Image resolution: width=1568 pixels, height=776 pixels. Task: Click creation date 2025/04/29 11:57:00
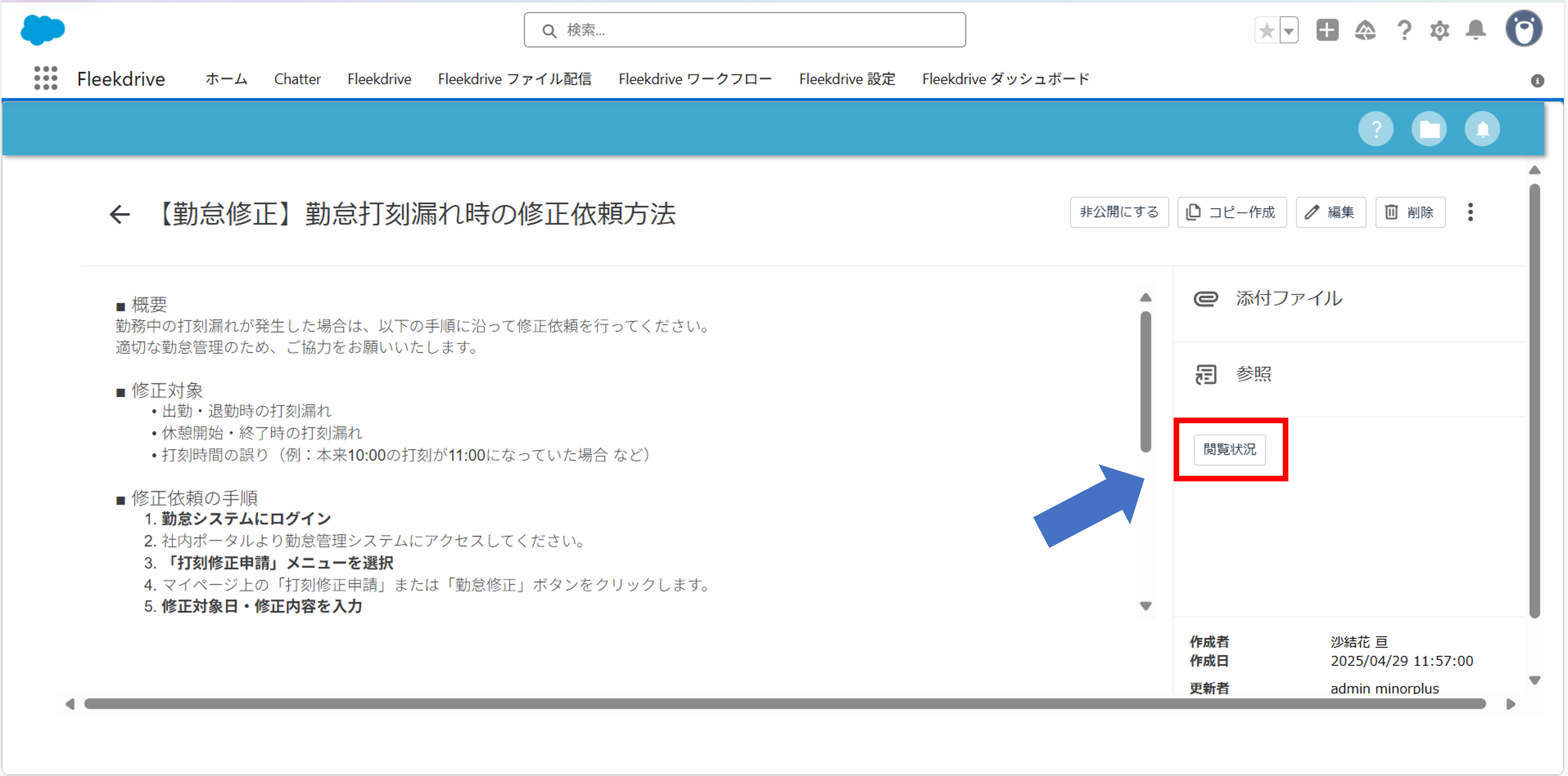coord(1402,661)
